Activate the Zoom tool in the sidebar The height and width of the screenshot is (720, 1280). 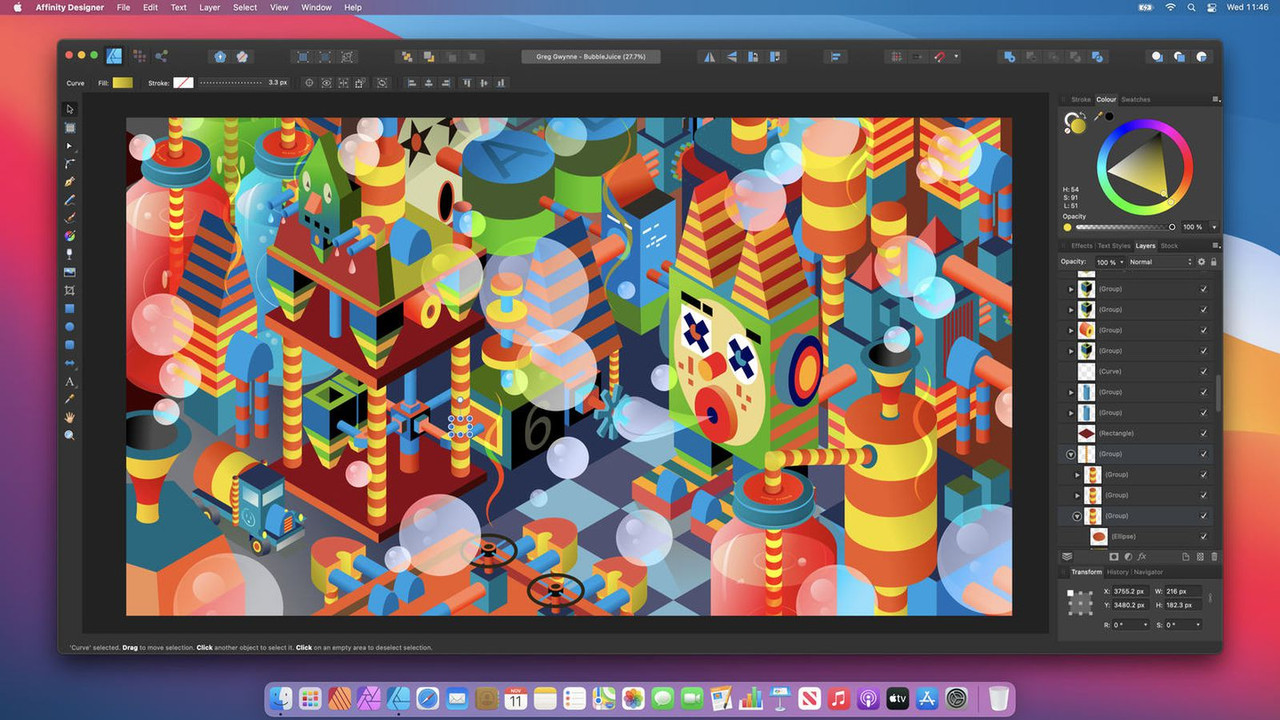70,435
